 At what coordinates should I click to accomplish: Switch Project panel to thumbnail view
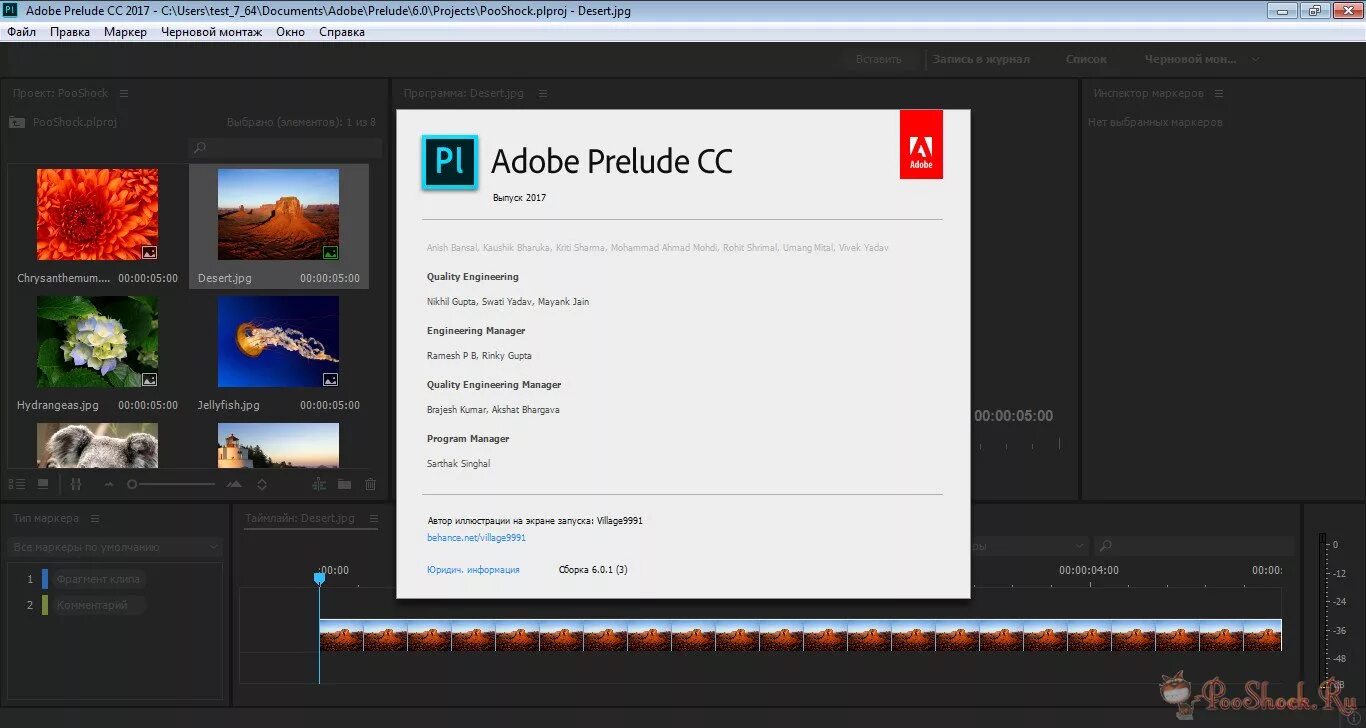pyautogui.click(x=43, y=484)
